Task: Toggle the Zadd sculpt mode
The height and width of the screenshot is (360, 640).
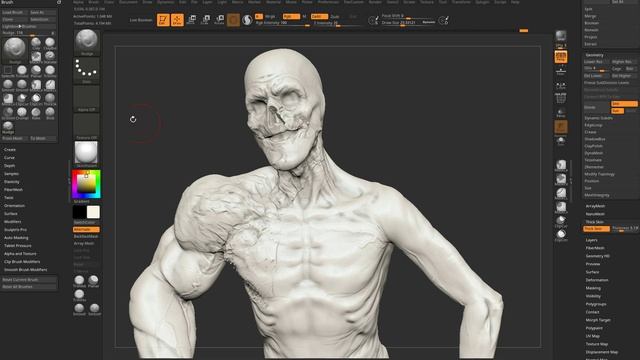Action: click(x=319, y=16)
